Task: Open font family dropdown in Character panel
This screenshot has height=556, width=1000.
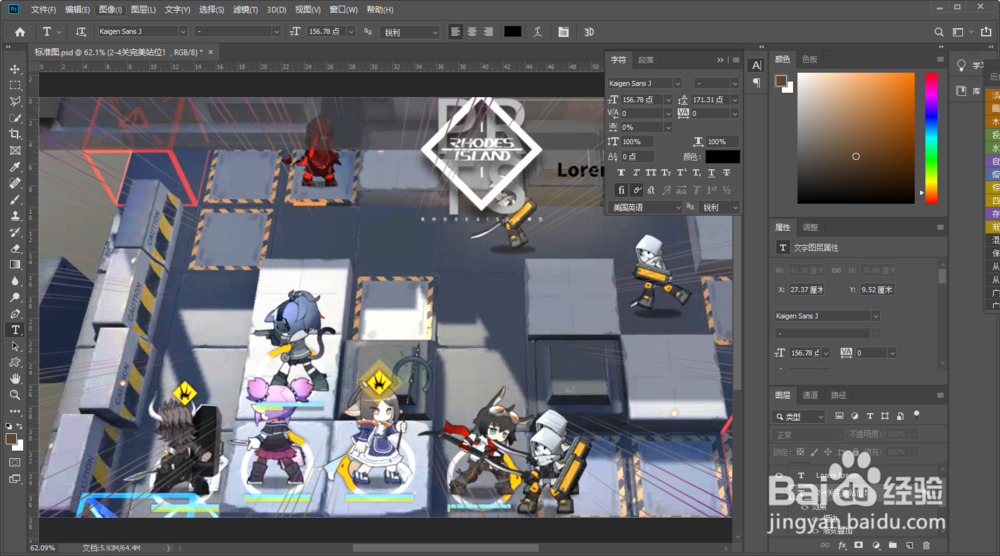Action: (x=677, y=84)
